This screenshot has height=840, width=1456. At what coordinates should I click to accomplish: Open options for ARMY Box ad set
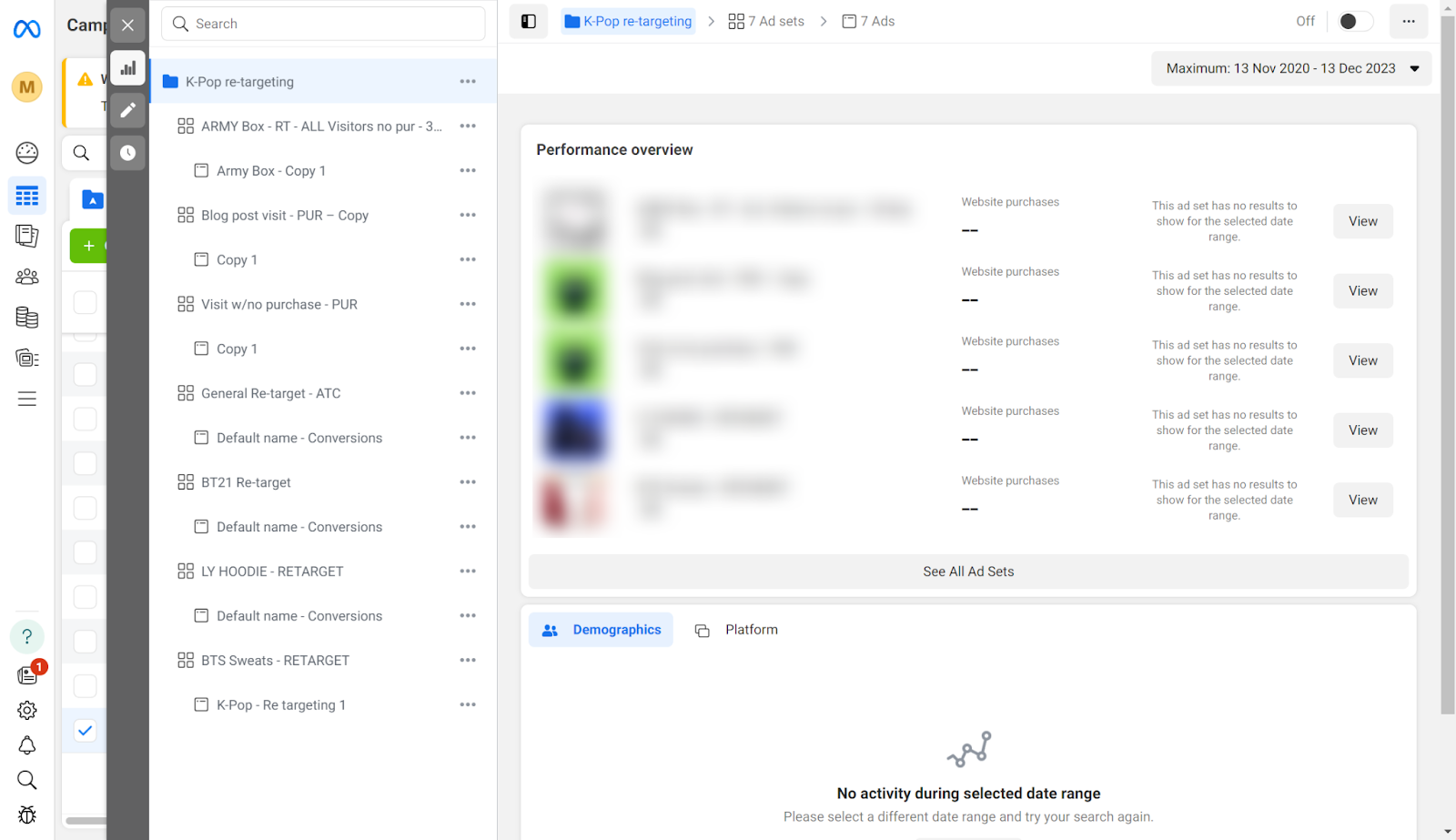click(468, 127)
